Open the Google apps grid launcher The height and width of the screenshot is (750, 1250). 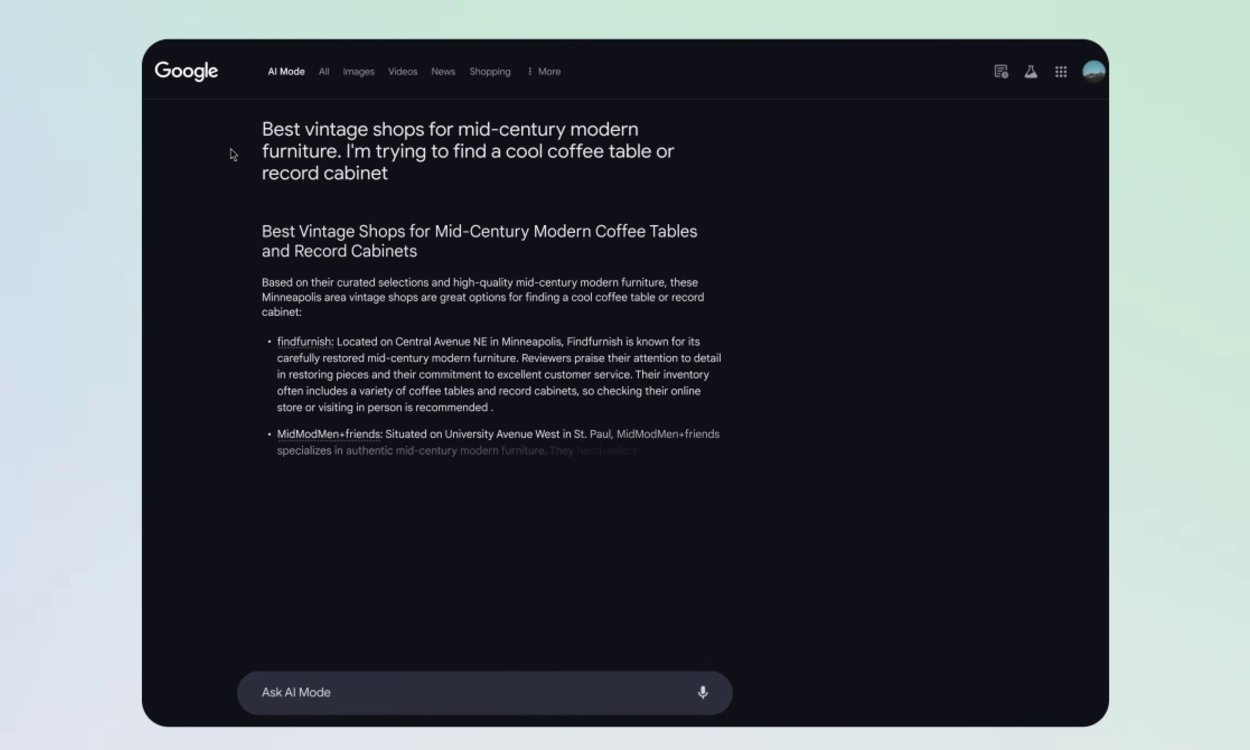(1061, 71)
